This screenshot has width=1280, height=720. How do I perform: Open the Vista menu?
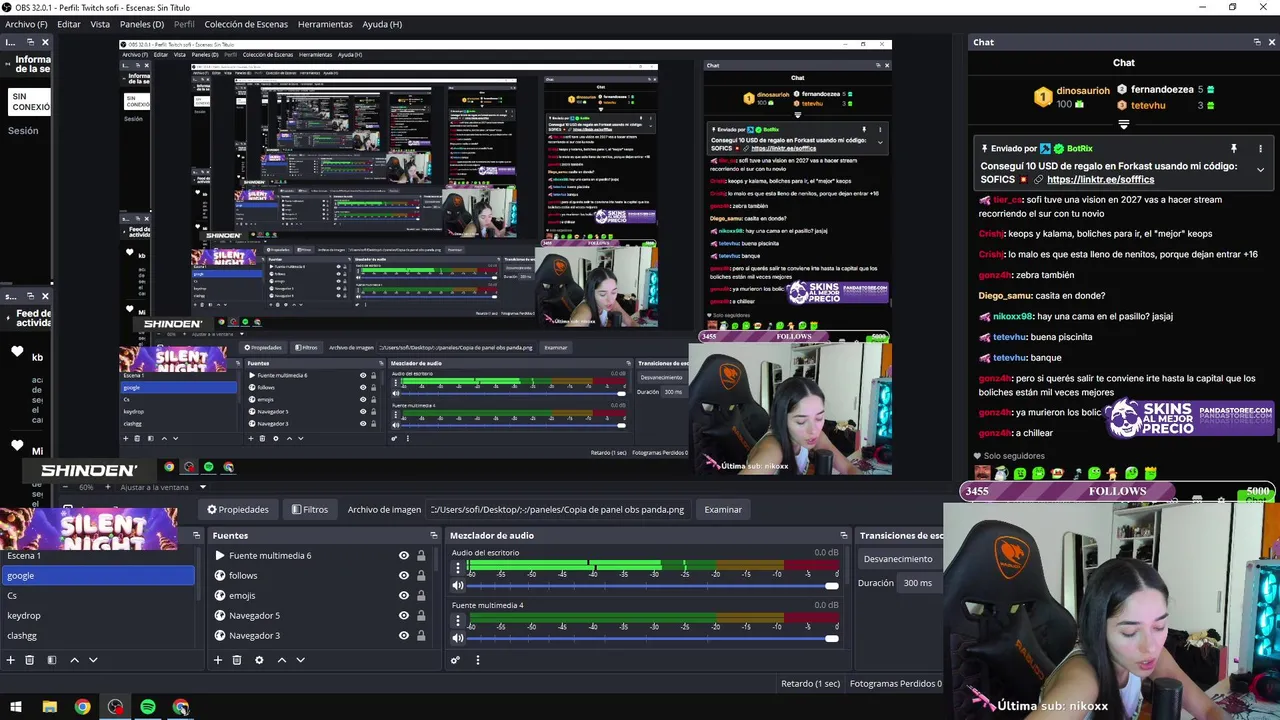click(100, 24)
